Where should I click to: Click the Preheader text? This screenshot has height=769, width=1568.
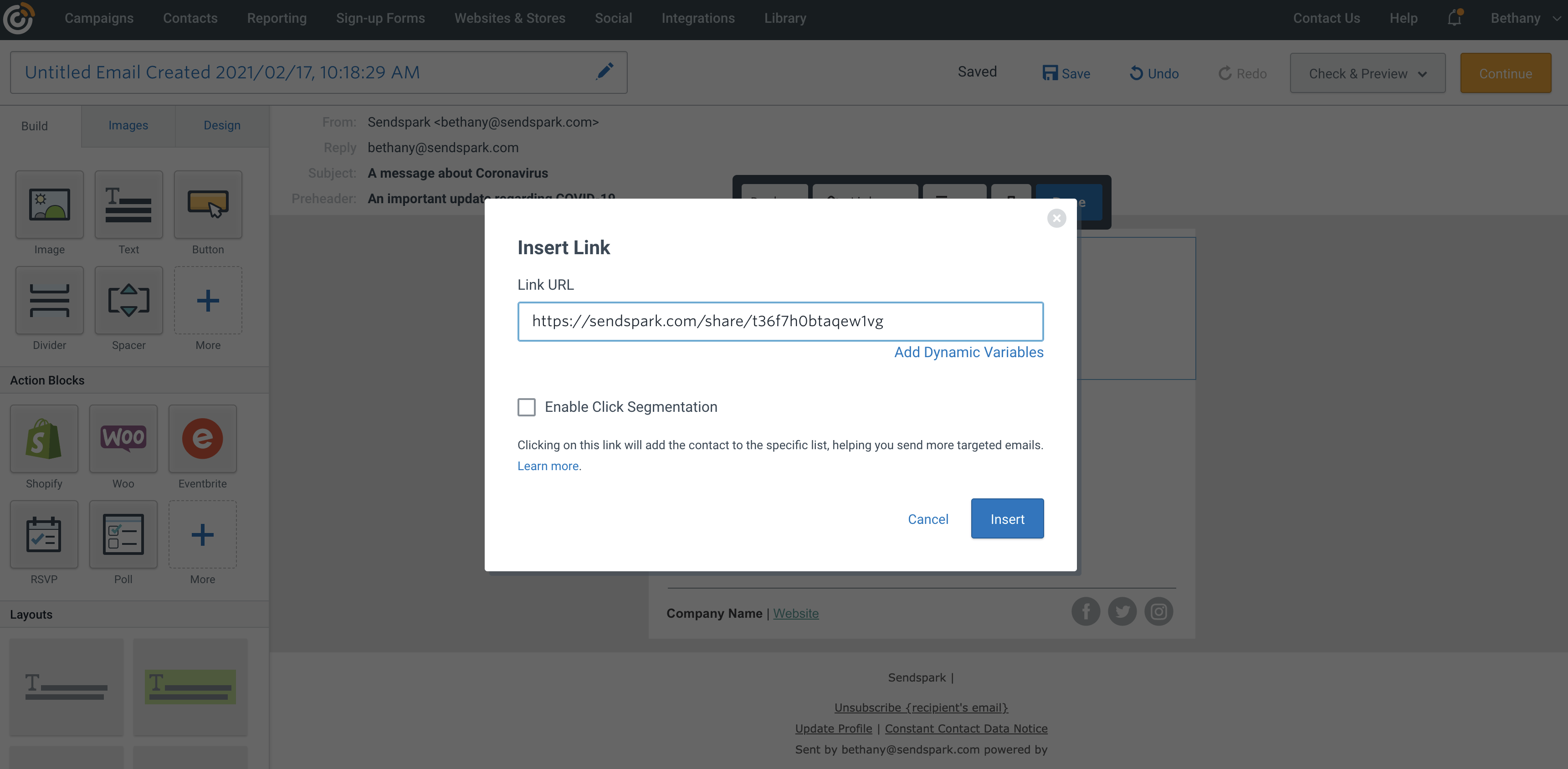(x=491, y=198)
